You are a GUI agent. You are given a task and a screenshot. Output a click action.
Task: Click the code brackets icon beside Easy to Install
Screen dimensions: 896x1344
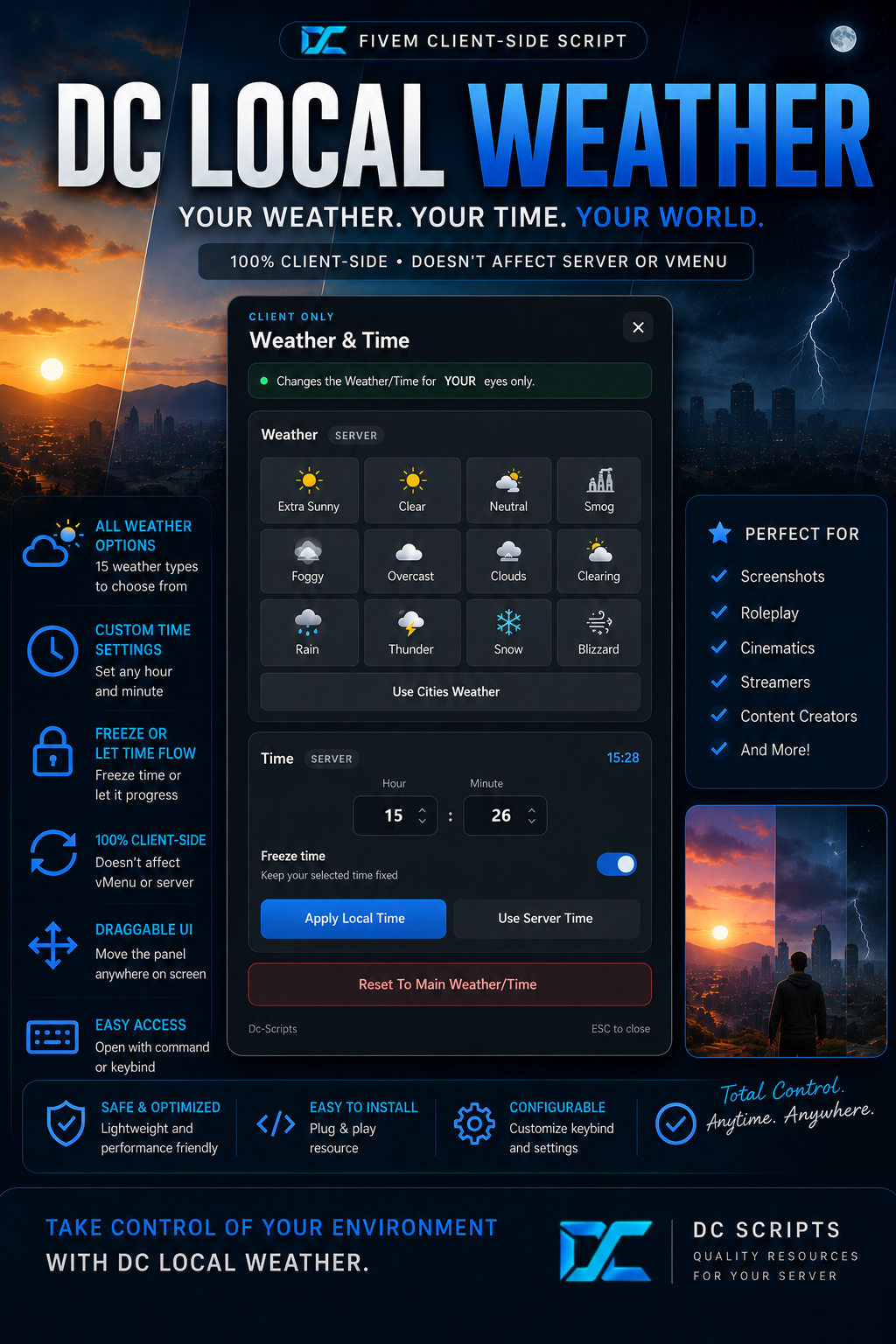[x=276, y=1123]
